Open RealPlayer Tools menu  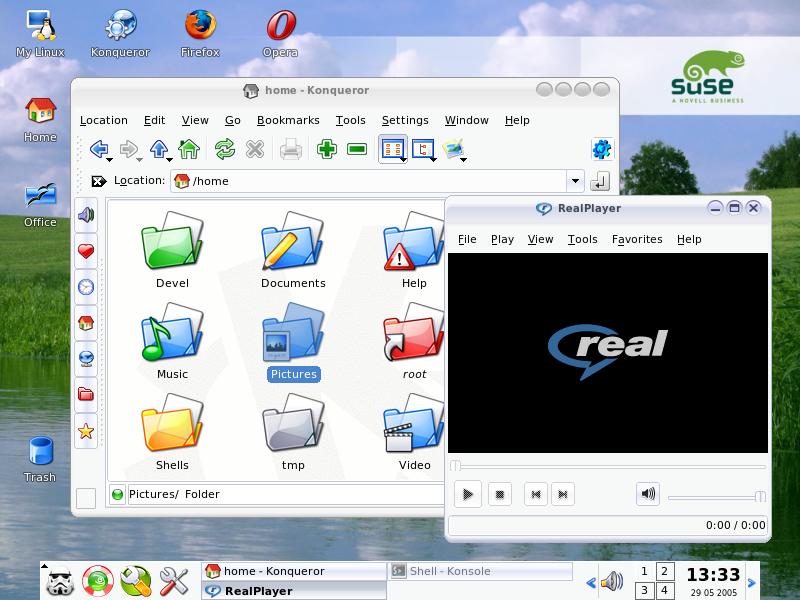583,239
